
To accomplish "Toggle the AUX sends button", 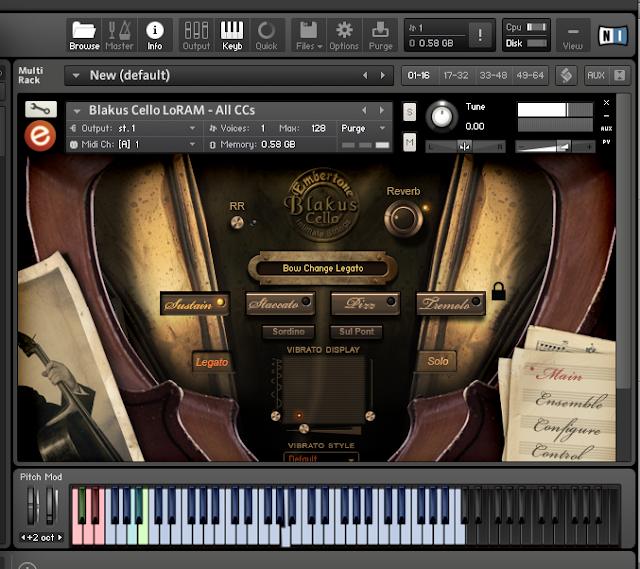I will [596, 76].
